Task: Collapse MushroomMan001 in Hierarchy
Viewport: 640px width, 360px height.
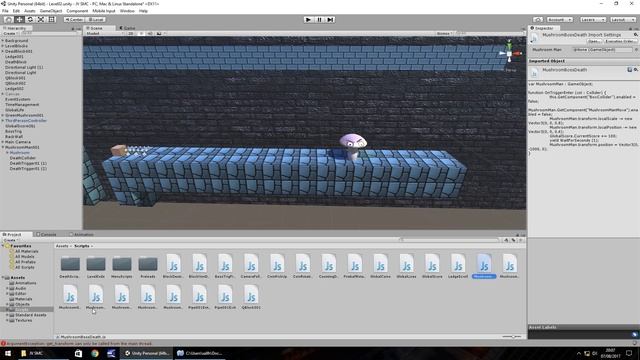Action: pos(3,147)
